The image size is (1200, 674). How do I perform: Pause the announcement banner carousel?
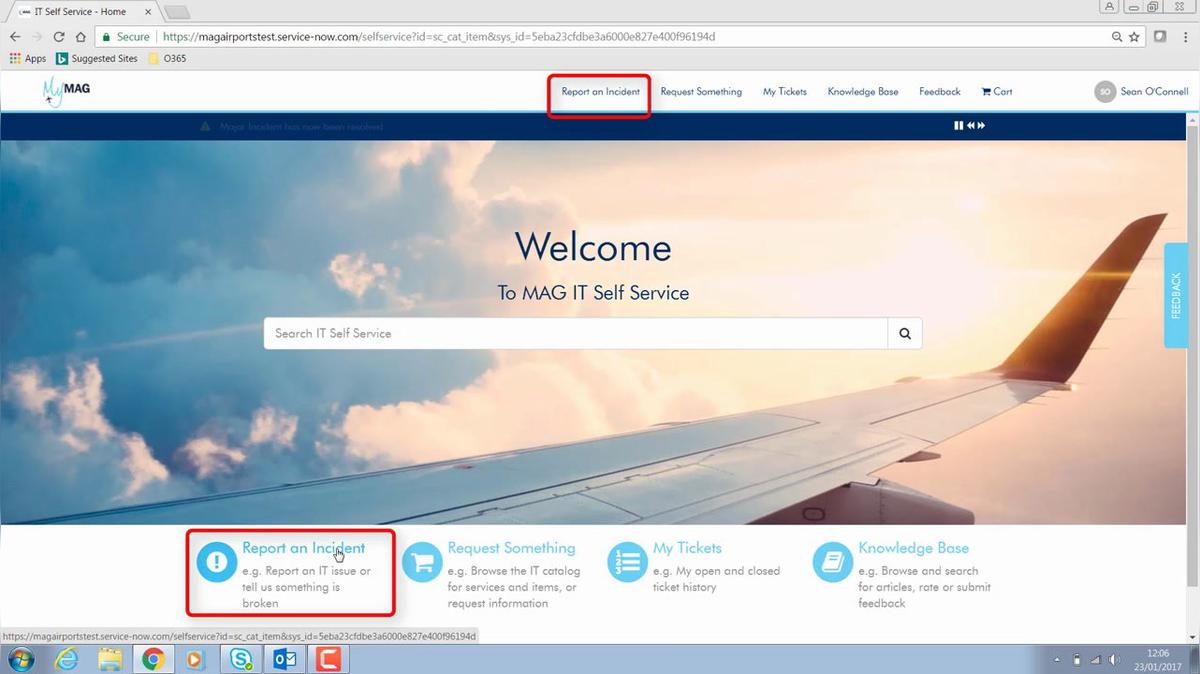[958, 125]
